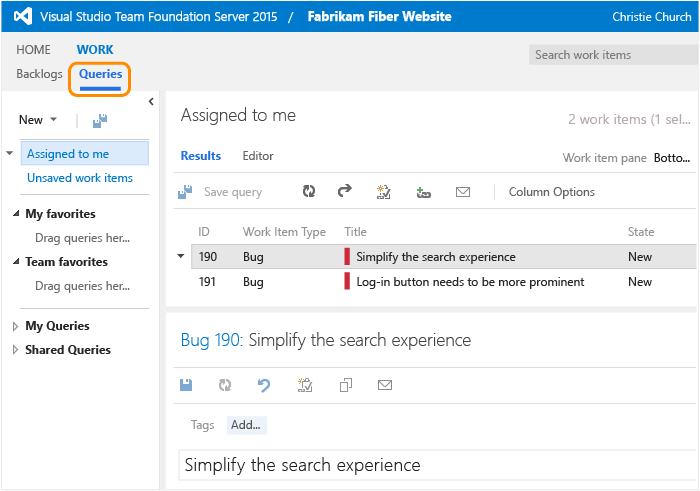
Task: Open the row menu arrow for bug 190
Action: (x=181, y=256)
